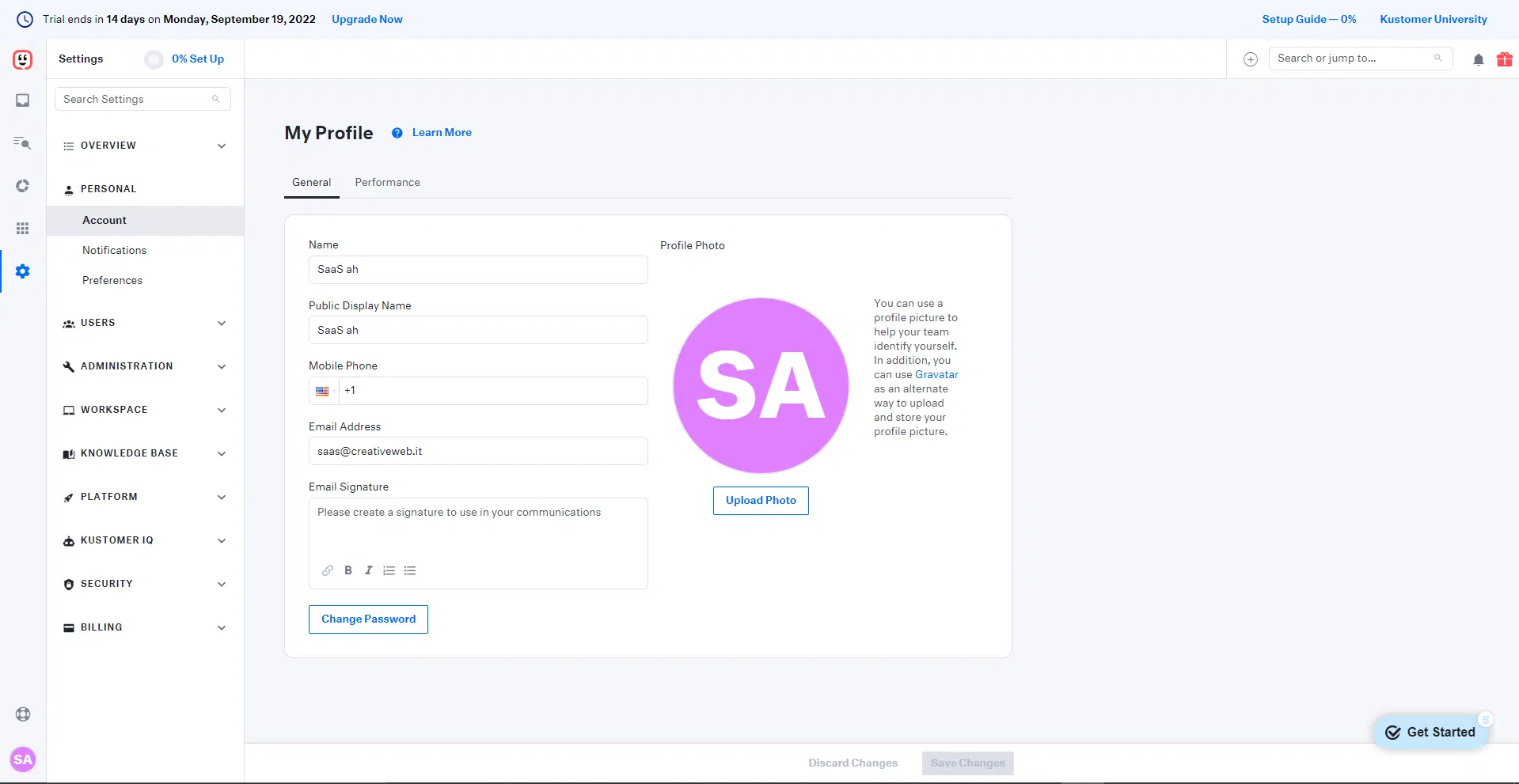Image resolution: width=1519 pixels, height=784 pixels.
Task: Open the inbox icon in left rail
Action: 23,100
